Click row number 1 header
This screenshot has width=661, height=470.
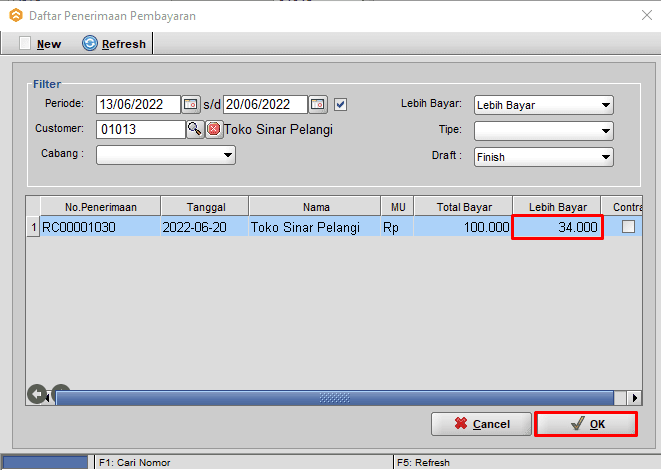pyautogui.click(x=33, y=228)
